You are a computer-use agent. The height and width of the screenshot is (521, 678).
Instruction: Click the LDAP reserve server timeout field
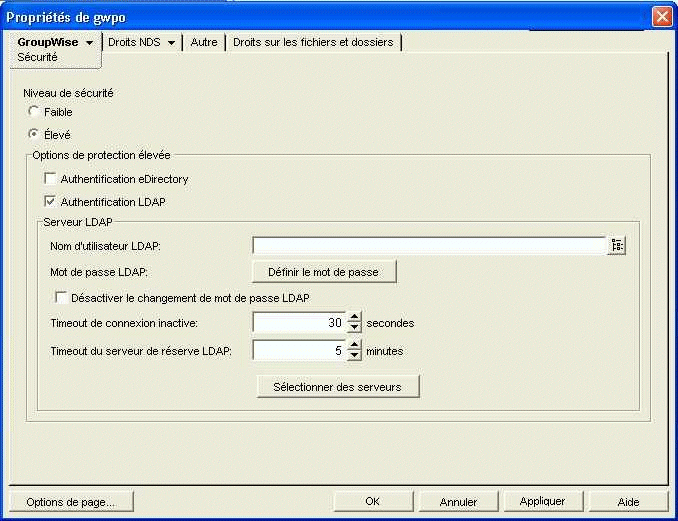click(300, 350)
